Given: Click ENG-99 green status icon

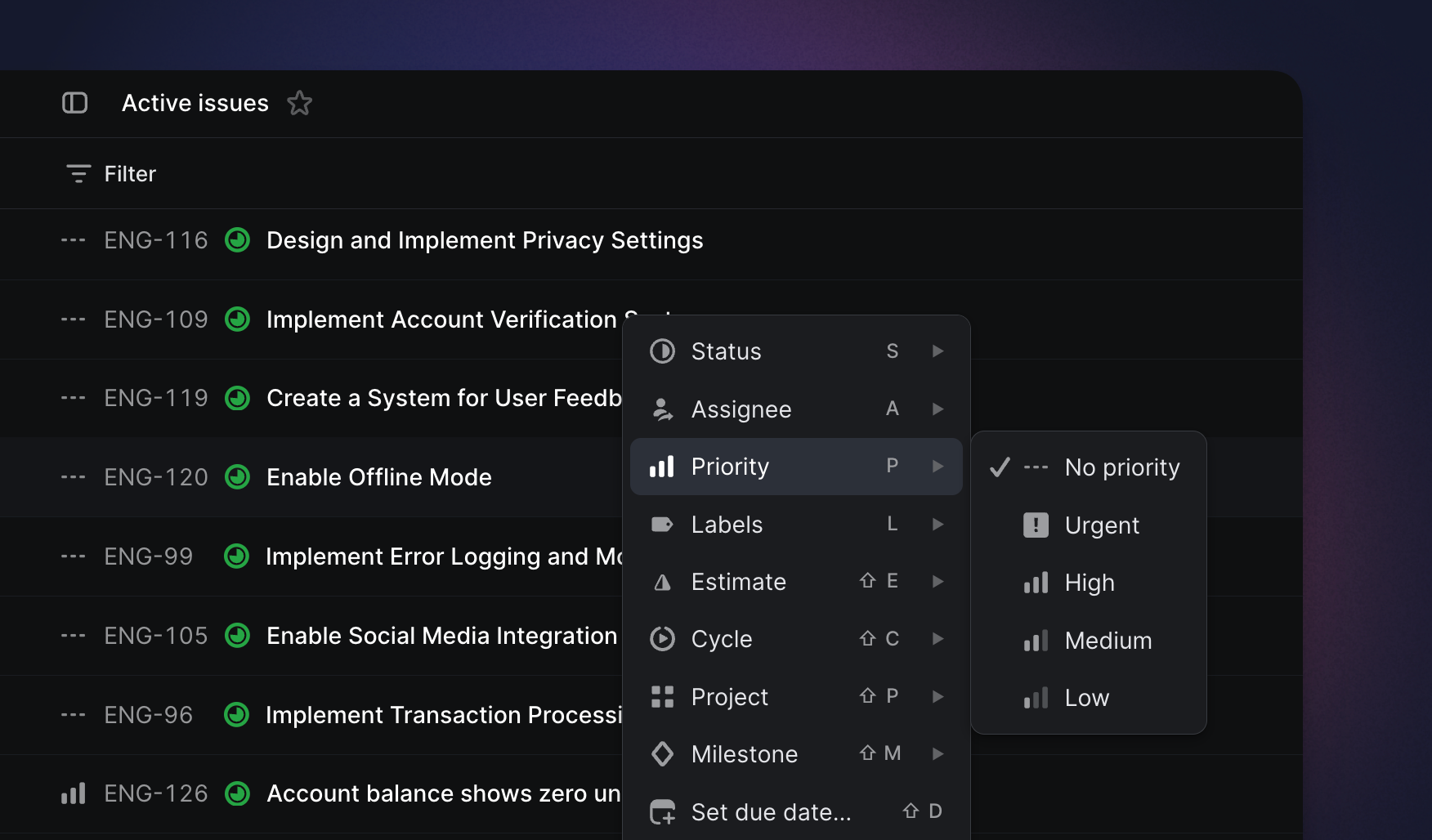Looking at the screenshot, I should tap(236, 556).
